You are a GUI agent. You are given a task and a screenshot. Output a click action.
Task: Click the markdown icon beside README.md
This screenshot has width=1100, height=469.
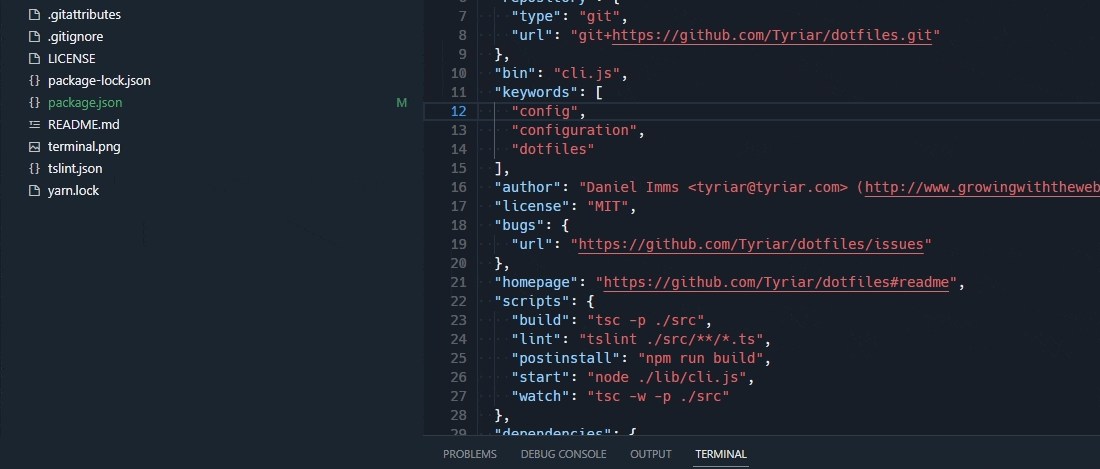[34, 124]
